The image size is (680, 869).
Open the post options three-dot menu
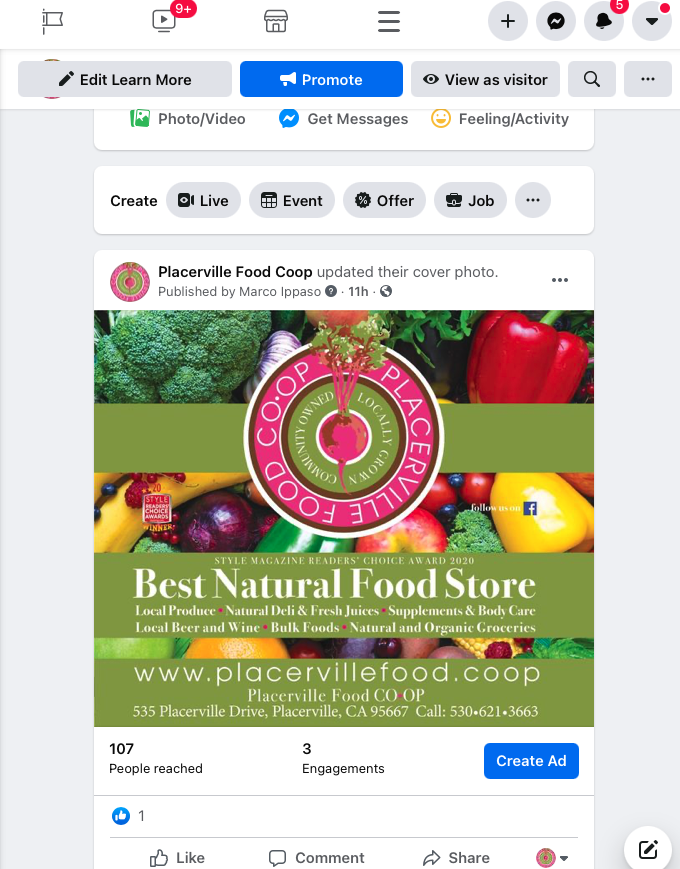(560, 280)
